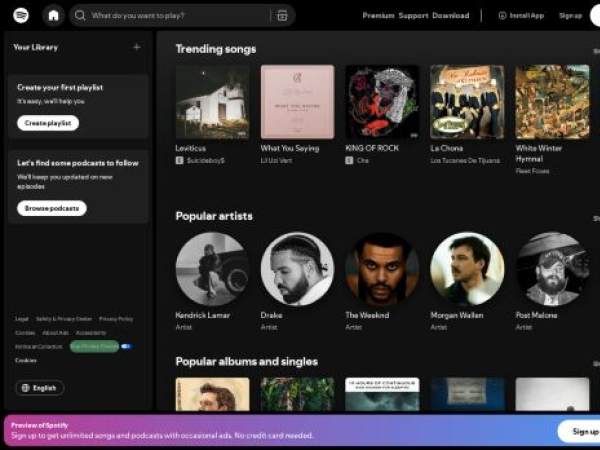Click the green Your Privacy Choices link
The image size is (600, 450).
95,346
